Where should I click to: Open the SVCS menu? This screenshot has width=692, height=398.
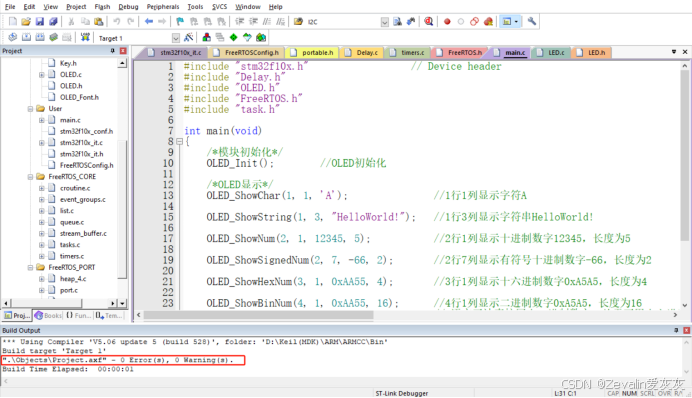(219, 7)
